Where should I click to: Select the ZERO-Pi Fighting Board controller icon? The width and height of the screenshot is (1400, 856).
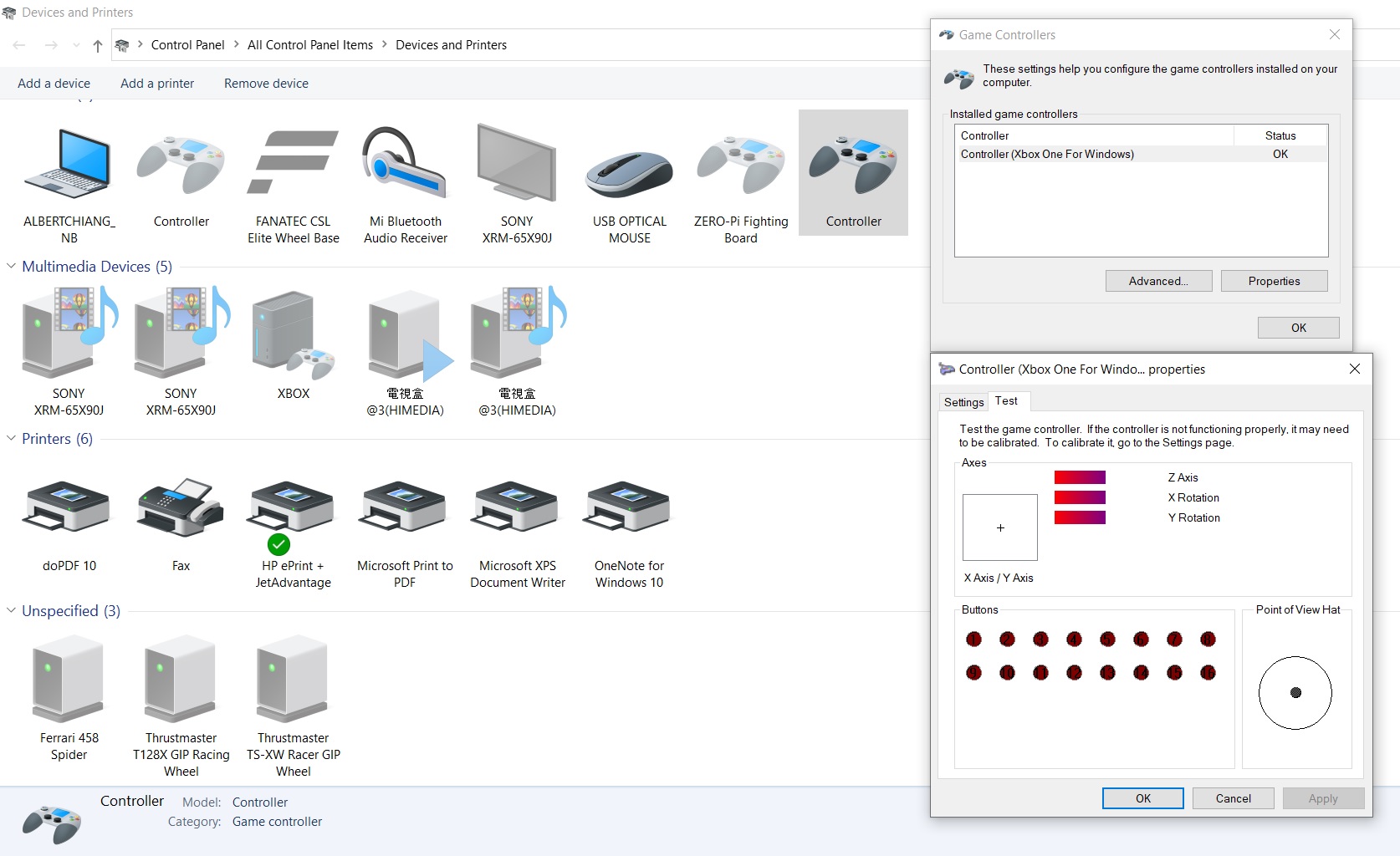(741, 166)
